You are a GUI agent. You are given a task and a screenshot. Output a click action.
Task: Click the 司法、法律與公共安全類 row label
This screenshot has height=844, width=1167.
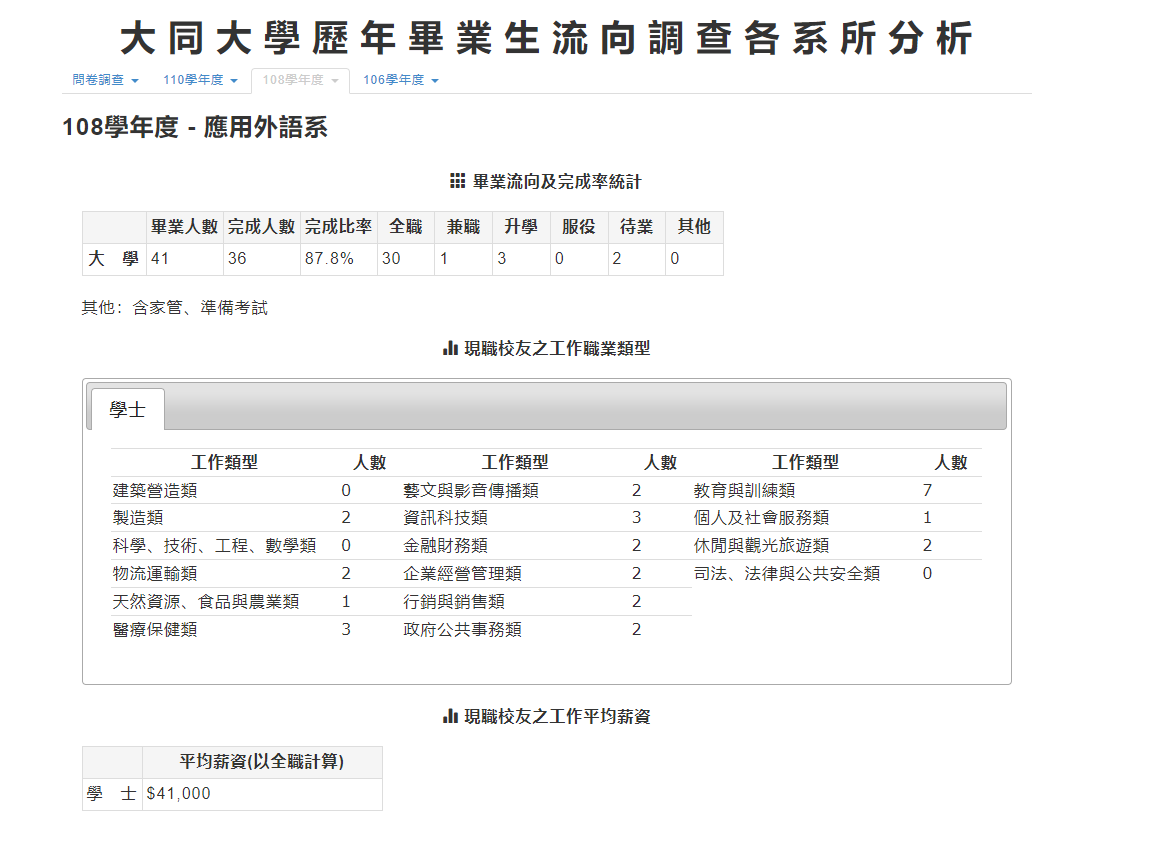pyautogui.click(x=787, y=574)
